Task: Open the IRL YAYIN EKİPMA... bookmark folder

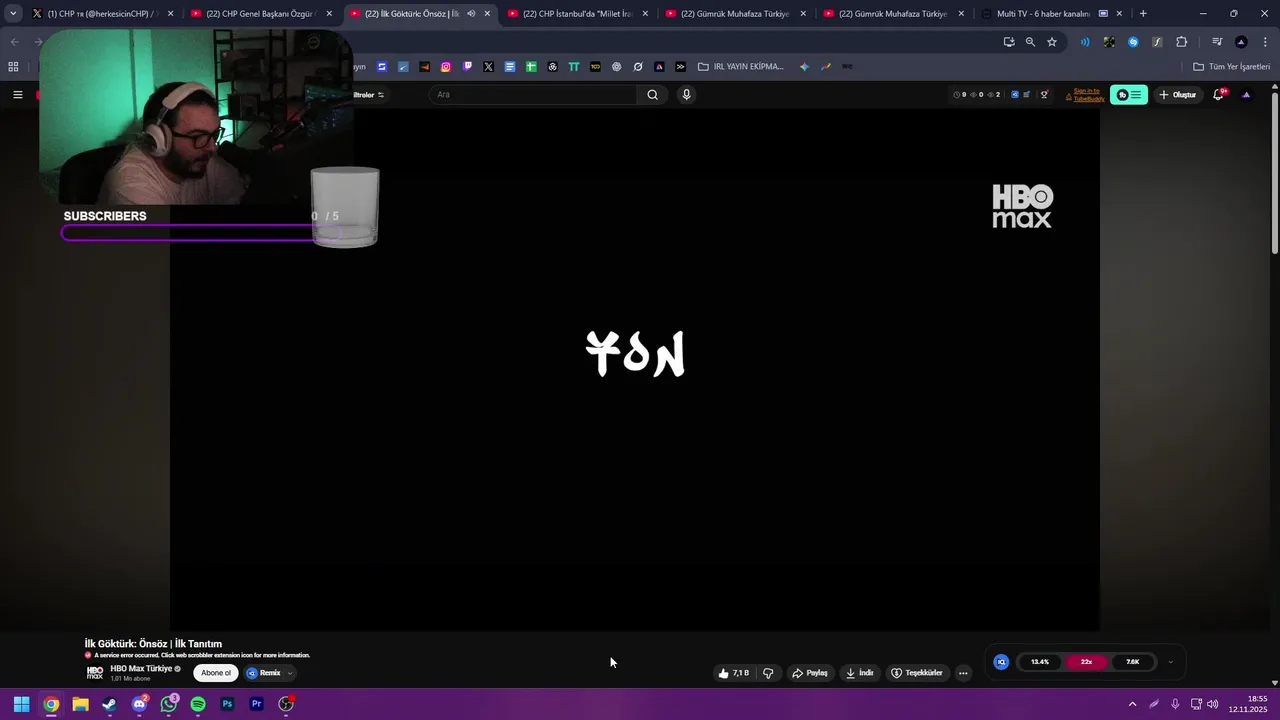Action: [741, 67]
